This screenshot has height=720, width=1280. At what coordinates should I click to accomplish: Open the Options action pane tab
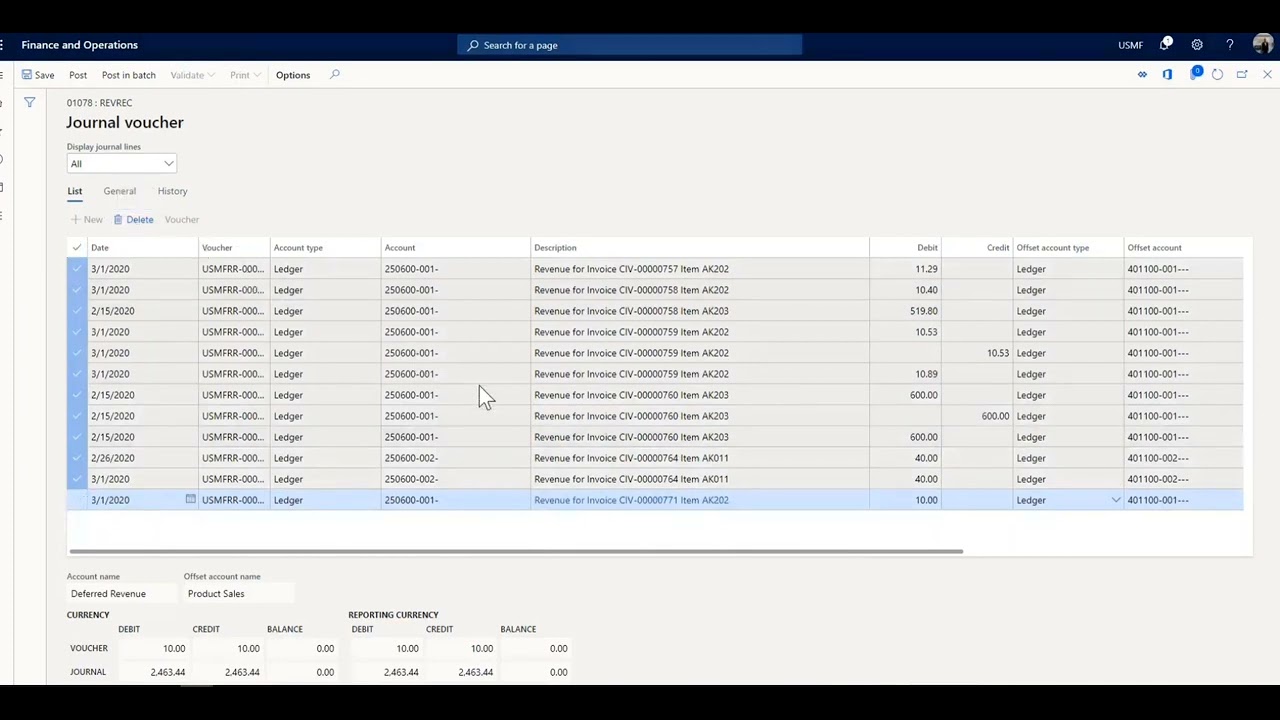[x=293, y=75]
